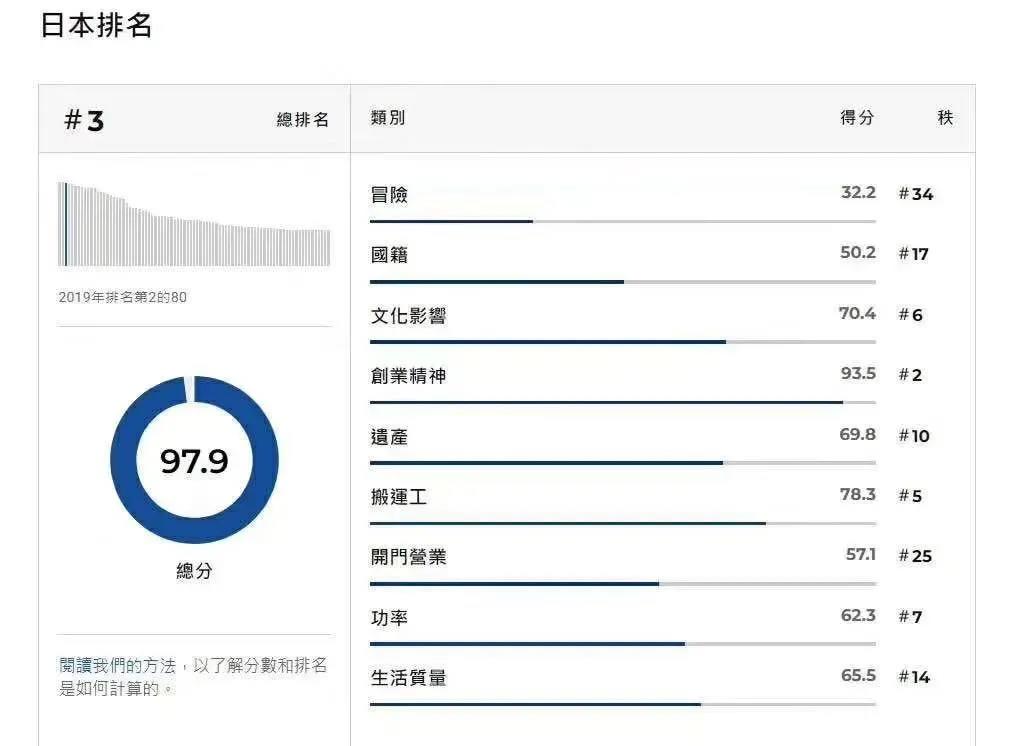Click the 冒險 progress bar
Image resolution: width=1012 pixels, height=746 pixels.
pyautogui.click(x=623, y=221)
